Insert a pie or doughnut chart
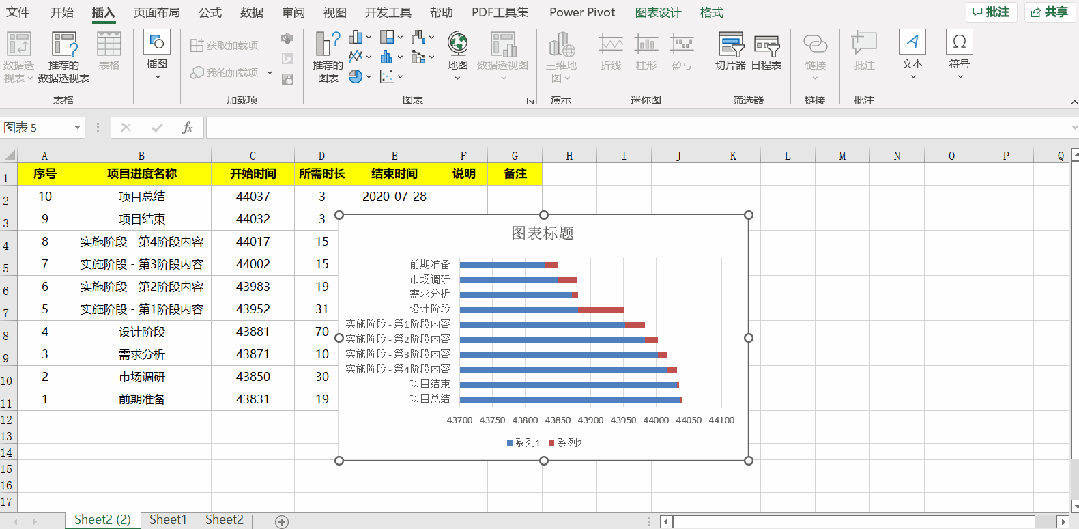The width and height of the screenshot is (1079, 529). (361, 76)
